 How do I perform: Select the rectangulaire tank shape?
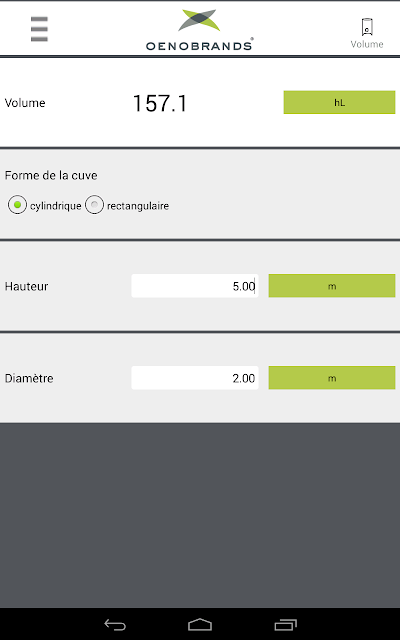pos(94,205)
